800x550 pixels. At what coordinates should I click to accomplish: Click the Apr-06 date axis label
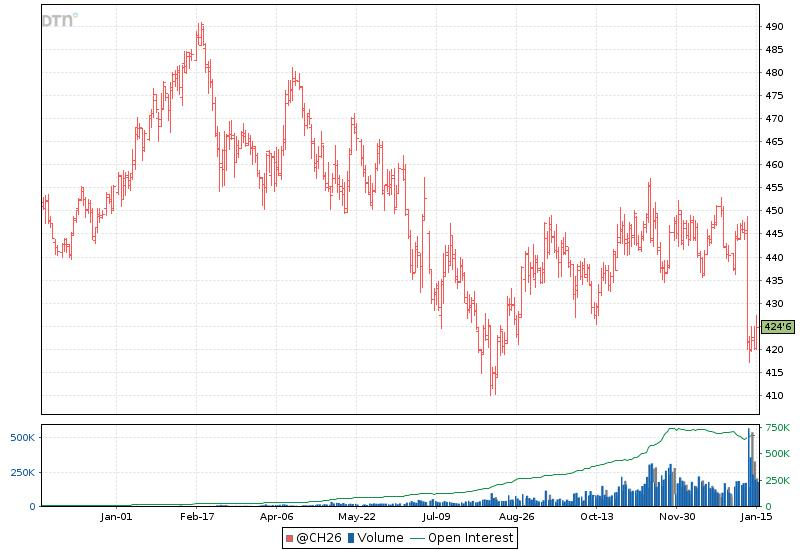[277, 517]
